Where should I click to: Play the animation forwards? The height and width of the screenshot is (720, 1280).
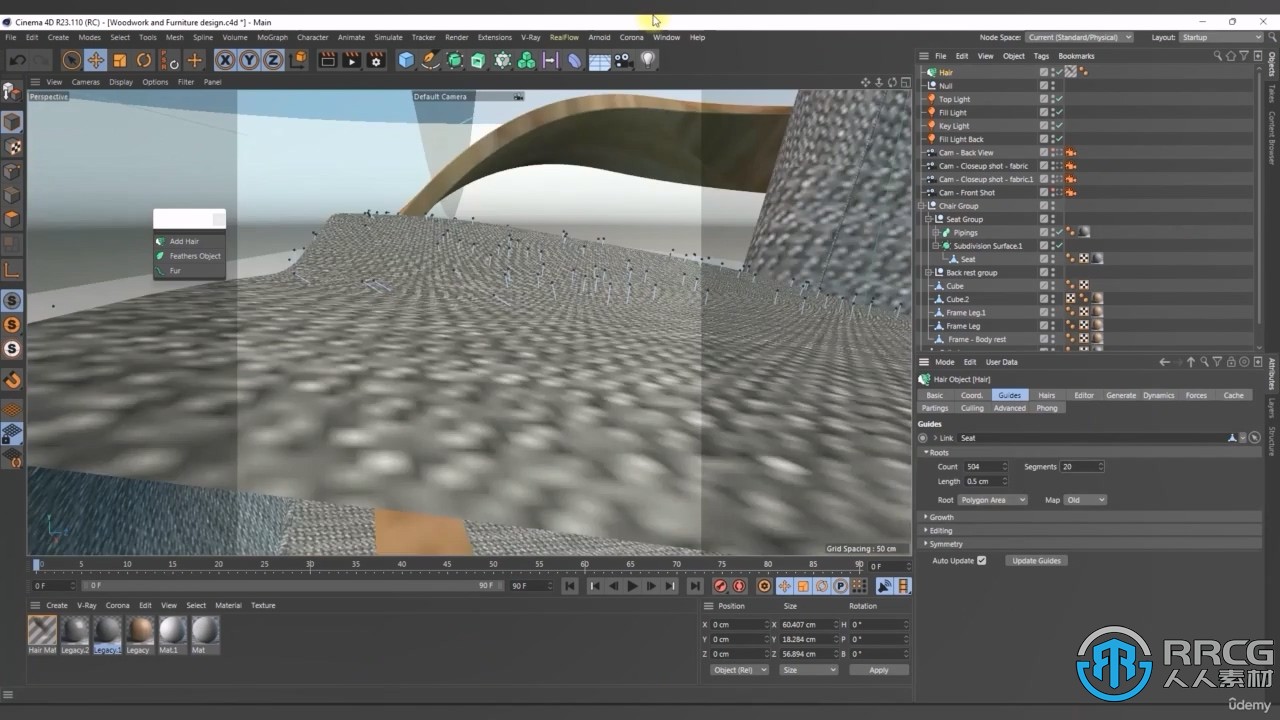coord(632,586)
